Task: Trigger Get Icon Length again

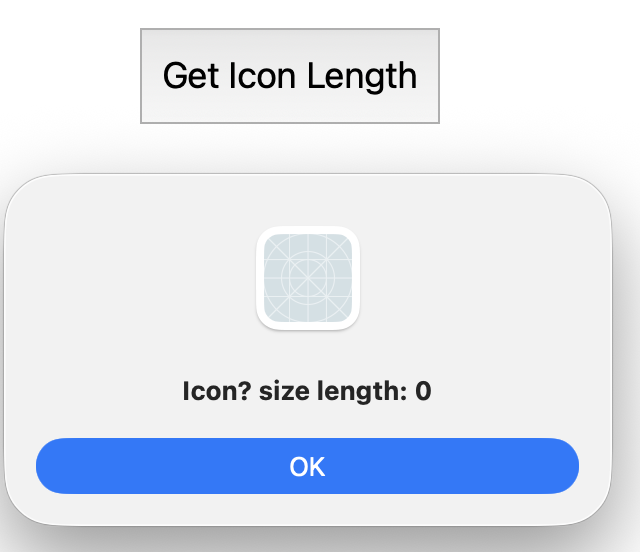Action: click(x=290, y=76)
